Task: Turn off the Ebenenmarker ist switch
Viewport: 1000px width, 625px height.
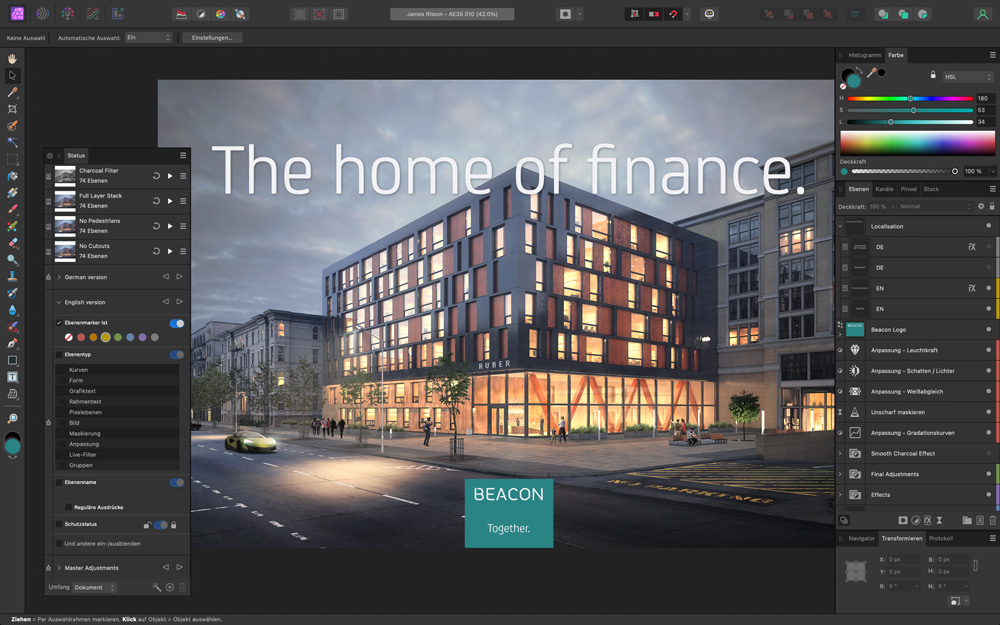Action: (x=177, y=323)
